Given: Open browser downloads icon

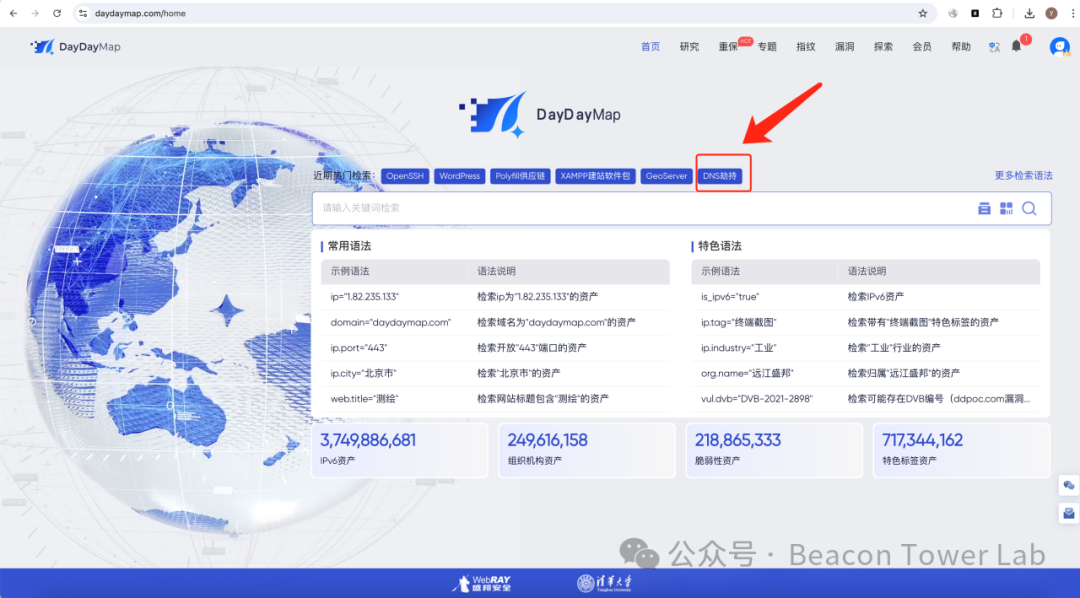Looking at the screenshot, I should 1029,13.
